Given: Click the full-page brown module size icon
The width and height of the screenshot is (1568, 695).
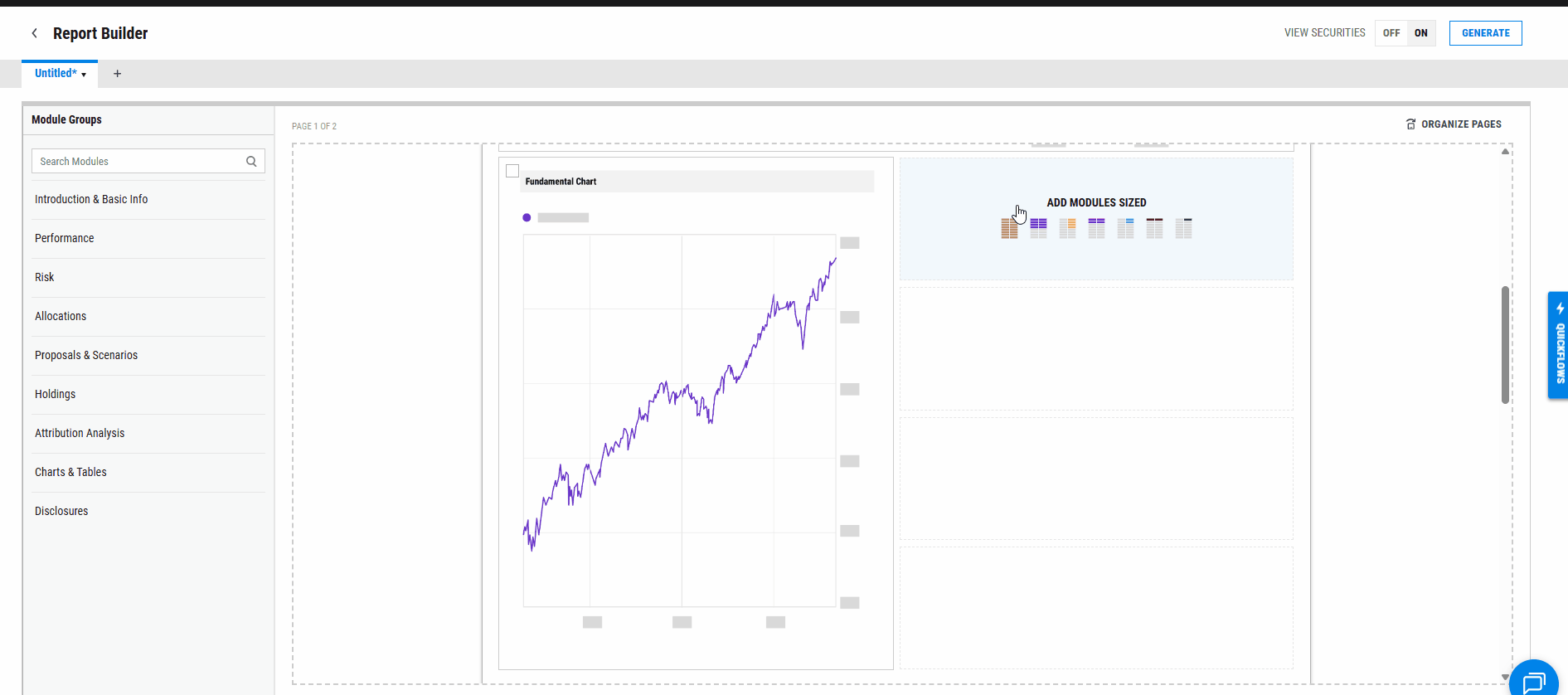Looking at the screenshot, I should pyautogui.click(x=1009, y=228).
